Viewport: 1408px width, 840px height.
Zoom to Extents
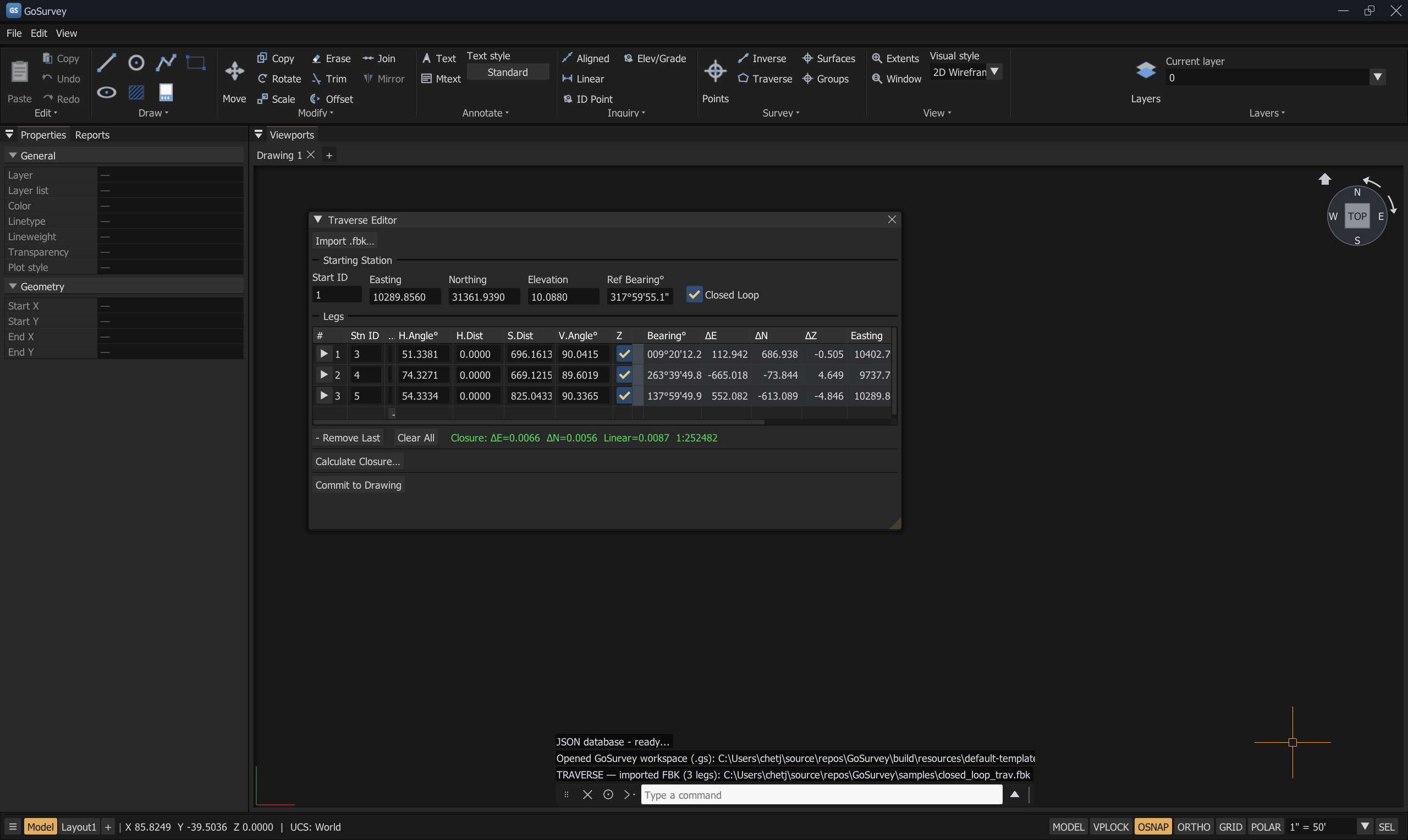(895, 58)
